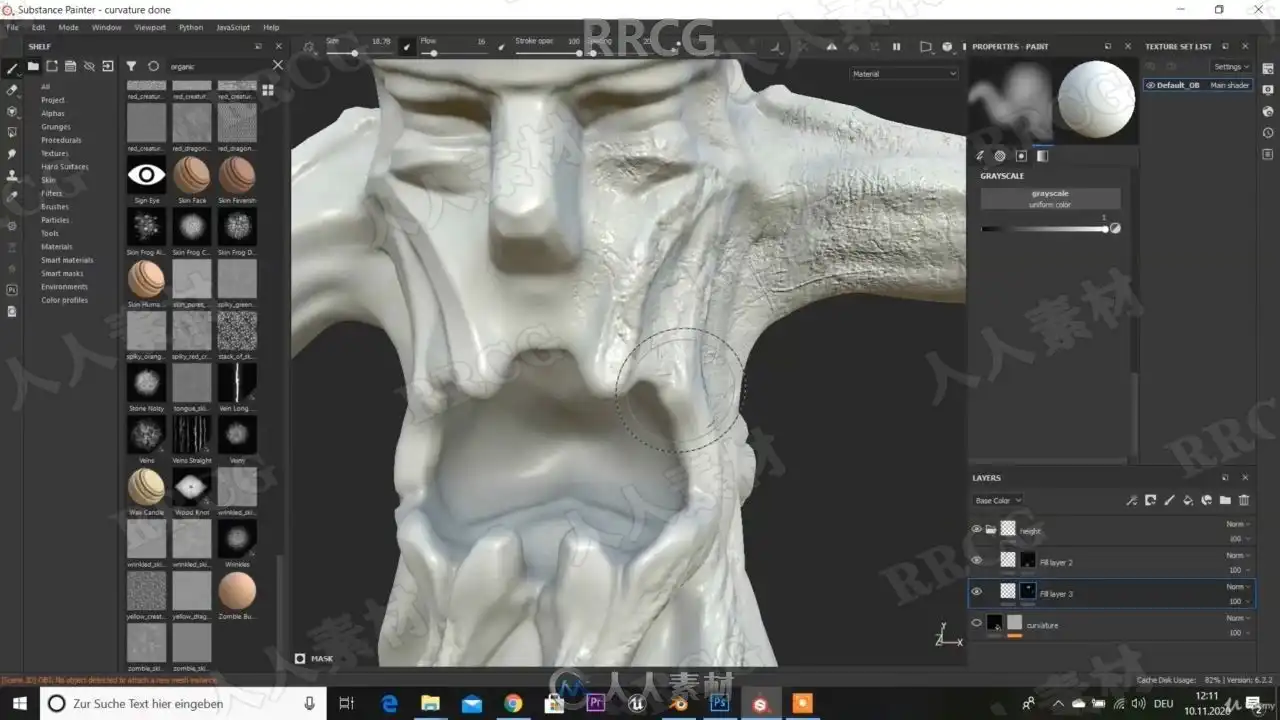
Task: Select the Skin Face material thumbnail
Action: 191,176
